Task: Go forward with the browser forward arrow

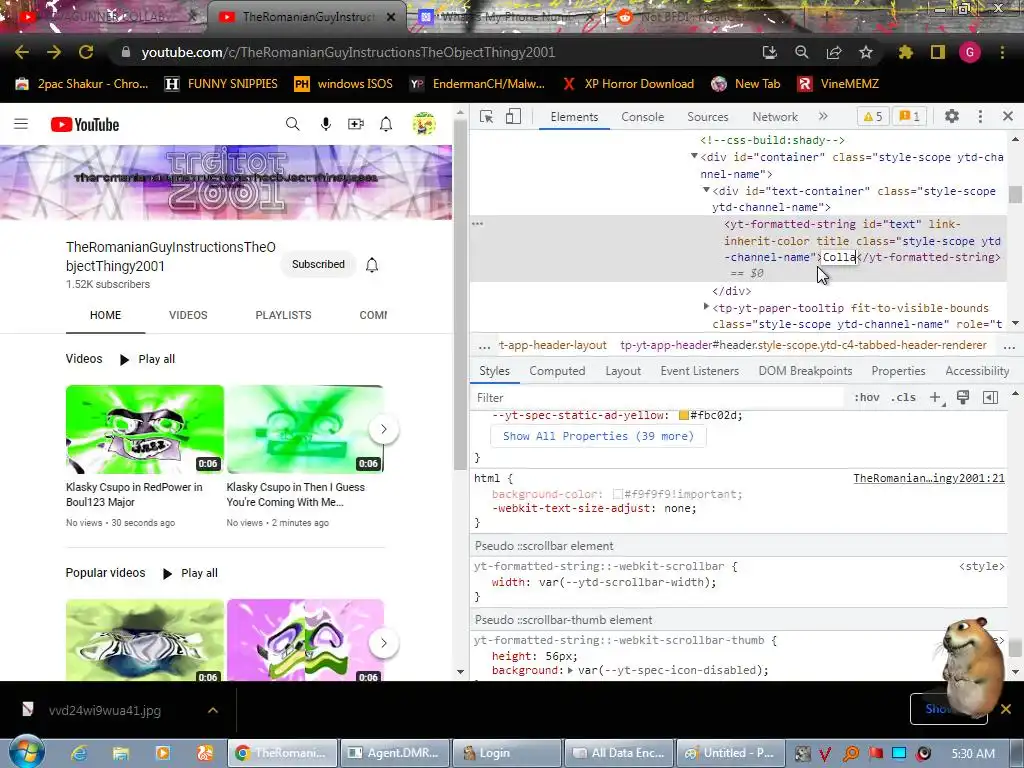Action: (x=54, y=52)
